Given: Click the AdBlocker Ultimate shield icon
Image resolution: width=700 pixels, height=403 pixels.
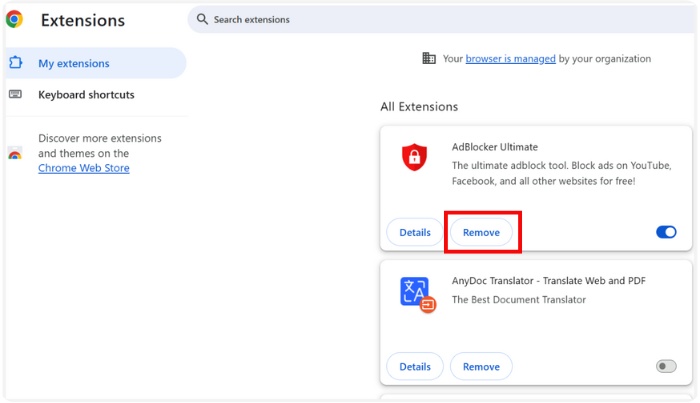Looking at the screenshot, I should tap(414, 157).
